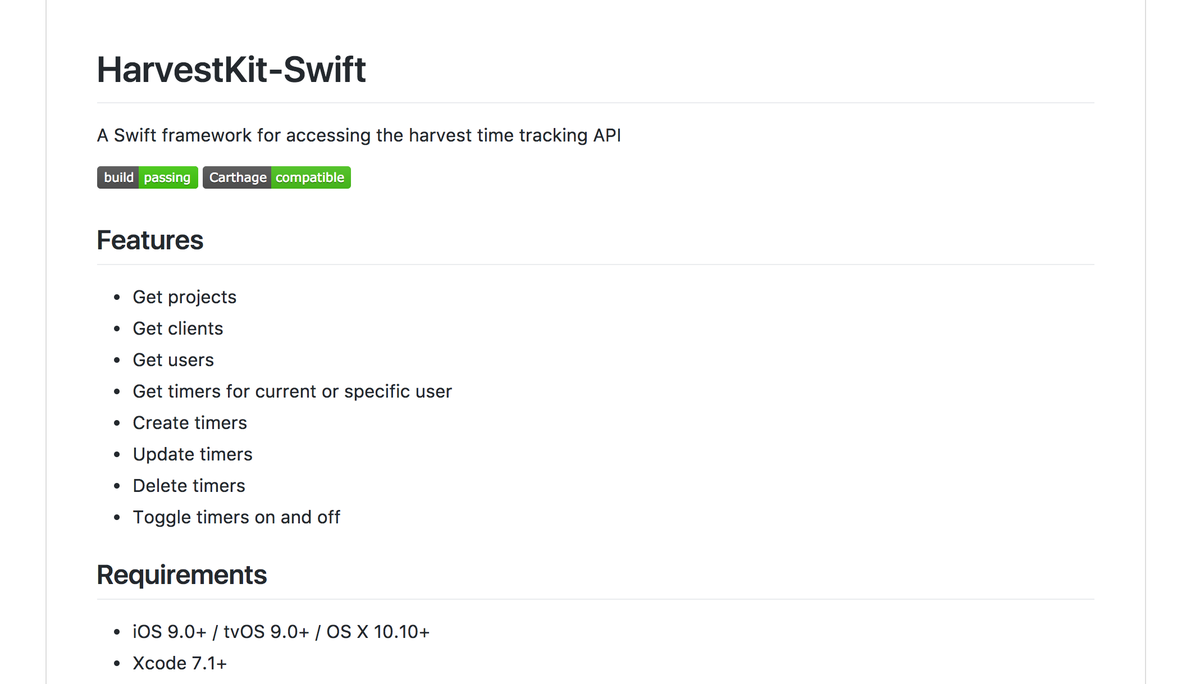
Task: Click the Requirements section heading
Action: [182, 575]
